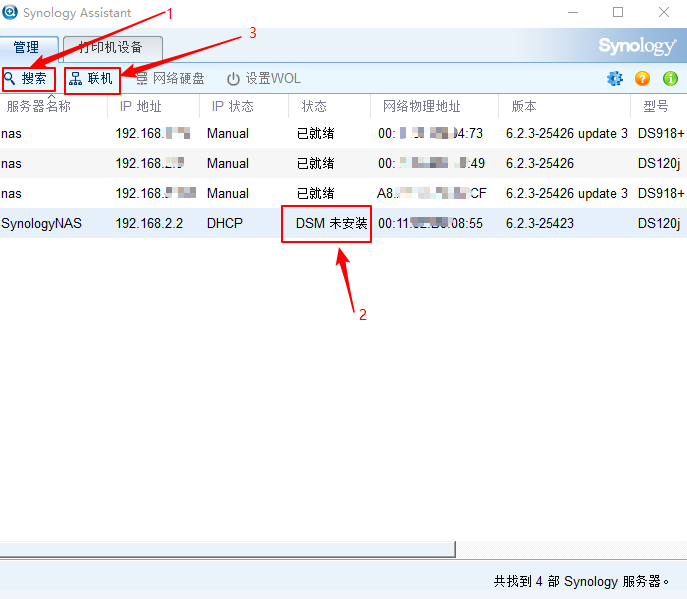Click MAC address starting A8 ending CF
The width and height of the screenshot is (687, 599).
(x=432, y=193)
